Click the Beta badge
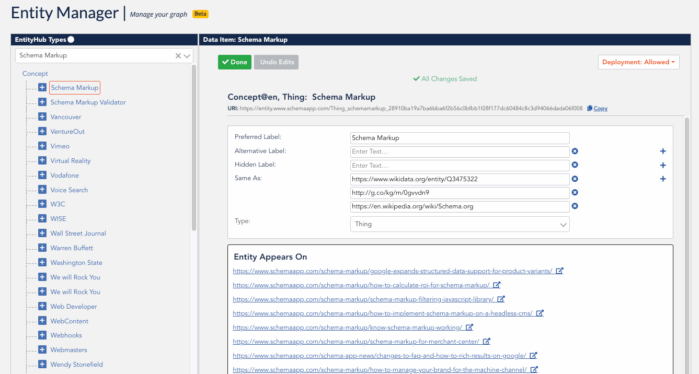Viewport: 699px width, 374px height. (200, 14)
